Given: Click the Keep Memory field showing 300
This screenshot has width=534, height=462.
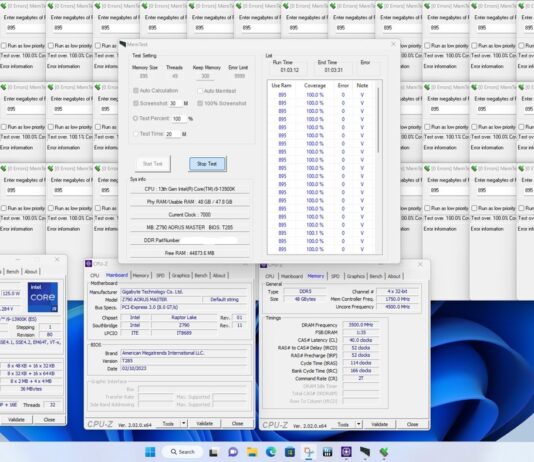Looking at the screenshot, I should 205,76.
